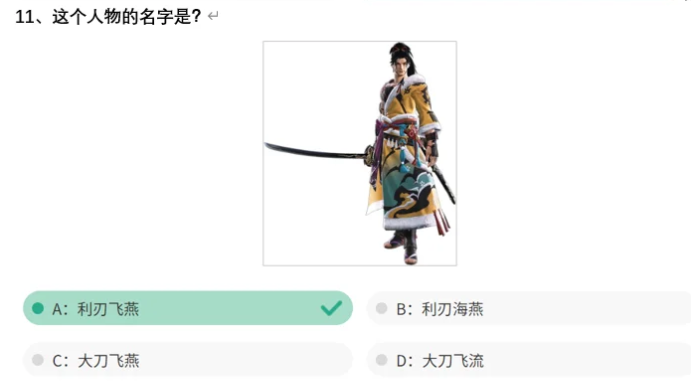Viewport: 691px width, 386px height.
Task: Click the character's sandaled feet in the image
Action: coord(402,248)
